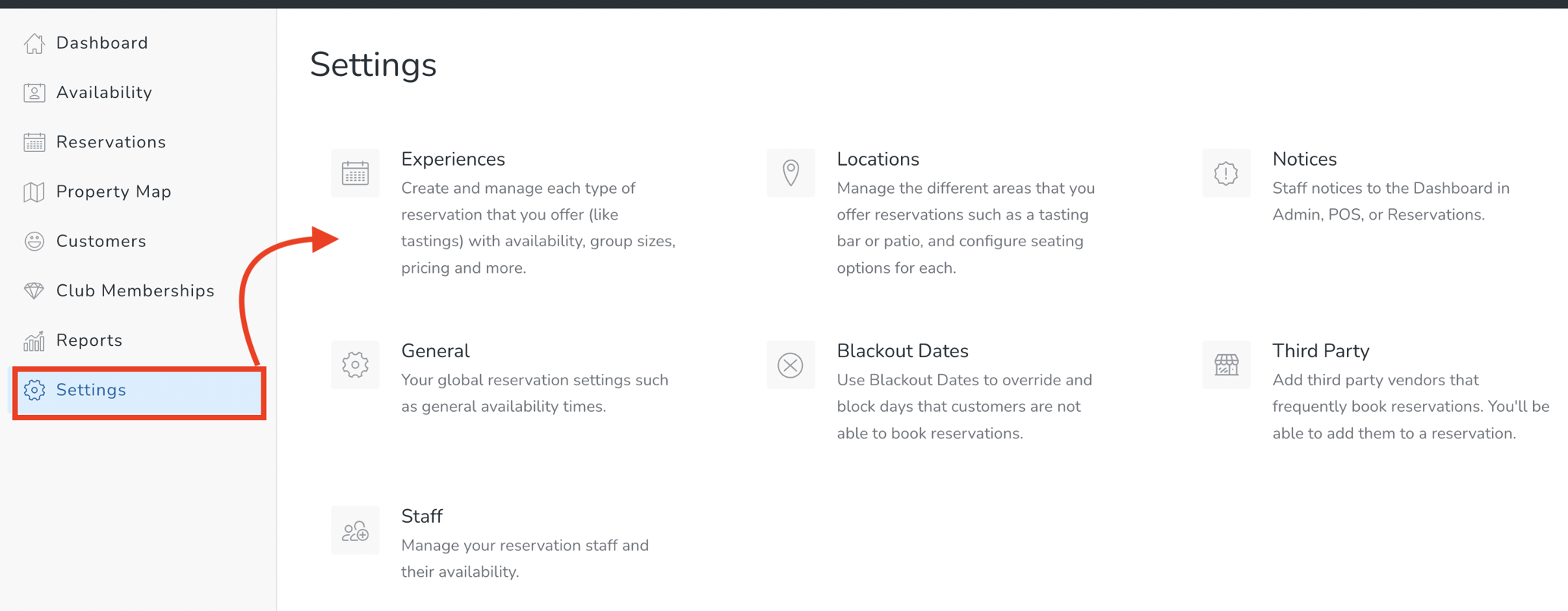This screenshot has width=1568, height=611.
Task: Select the Club Memberships diamond icon
Action: pos(33,290)
